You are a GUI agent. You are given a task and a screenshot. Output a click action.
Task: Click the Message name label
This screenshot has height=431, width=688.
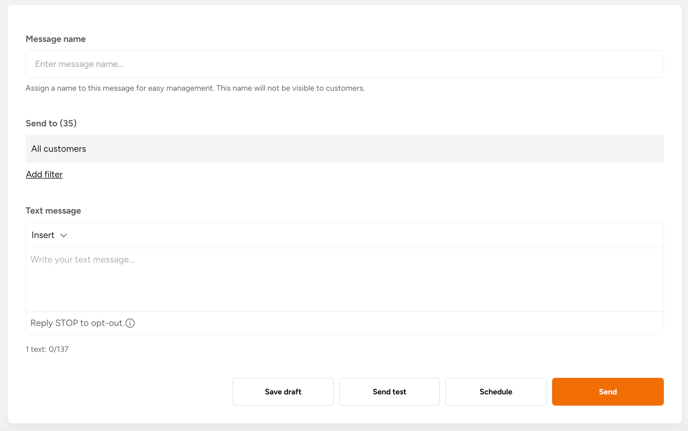[x=56, y=39]
